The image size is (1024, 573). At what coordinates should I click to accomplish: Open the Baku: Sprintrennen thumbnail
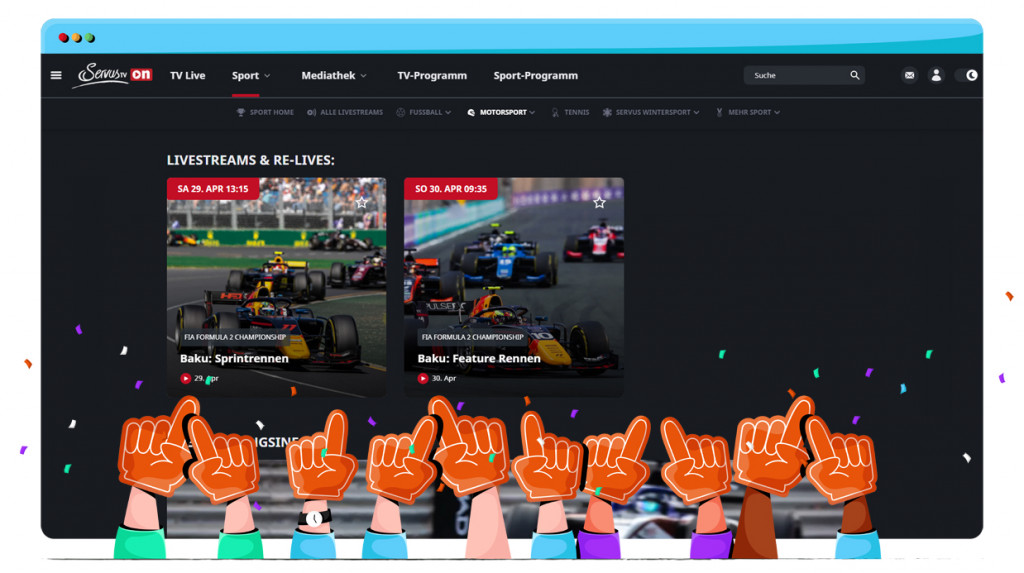(276, 287)
